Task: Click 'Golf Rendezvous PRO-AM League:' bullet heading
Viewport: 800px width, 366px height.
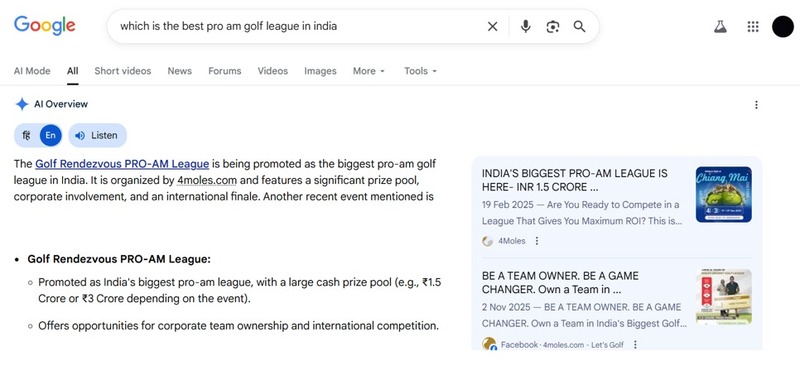Action: pos(119,259)
